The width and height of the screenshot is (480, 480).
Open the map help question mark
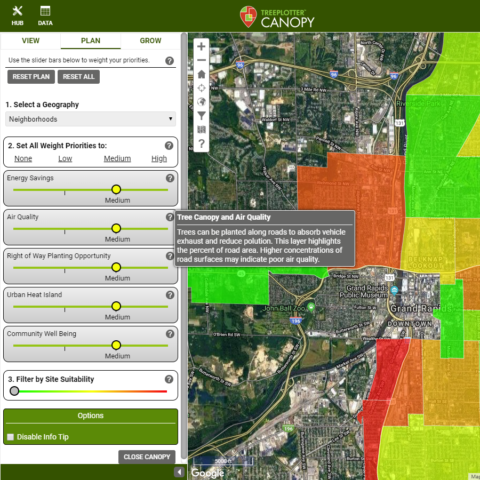pos(201,144)
